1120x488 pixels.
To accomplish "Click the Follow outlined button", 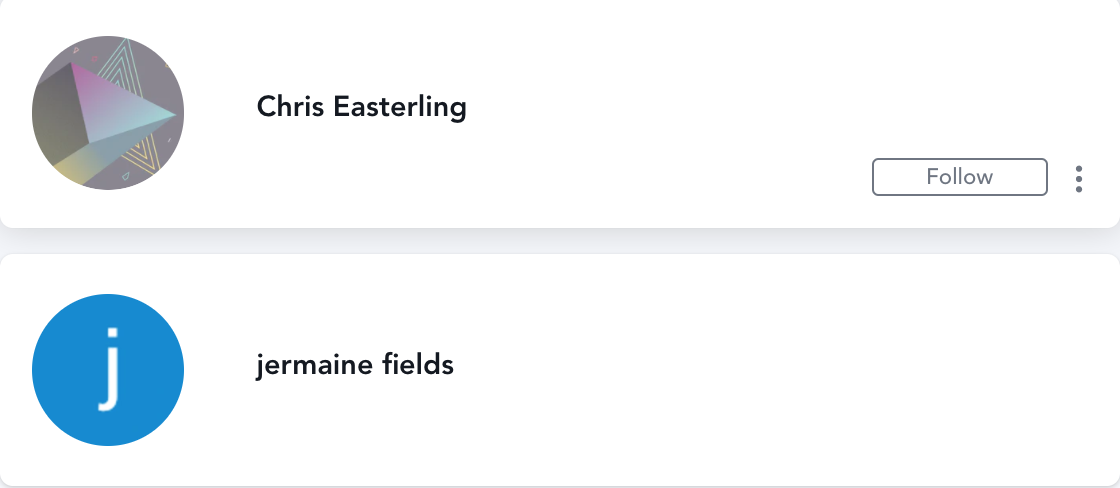I will coord(959,176).
